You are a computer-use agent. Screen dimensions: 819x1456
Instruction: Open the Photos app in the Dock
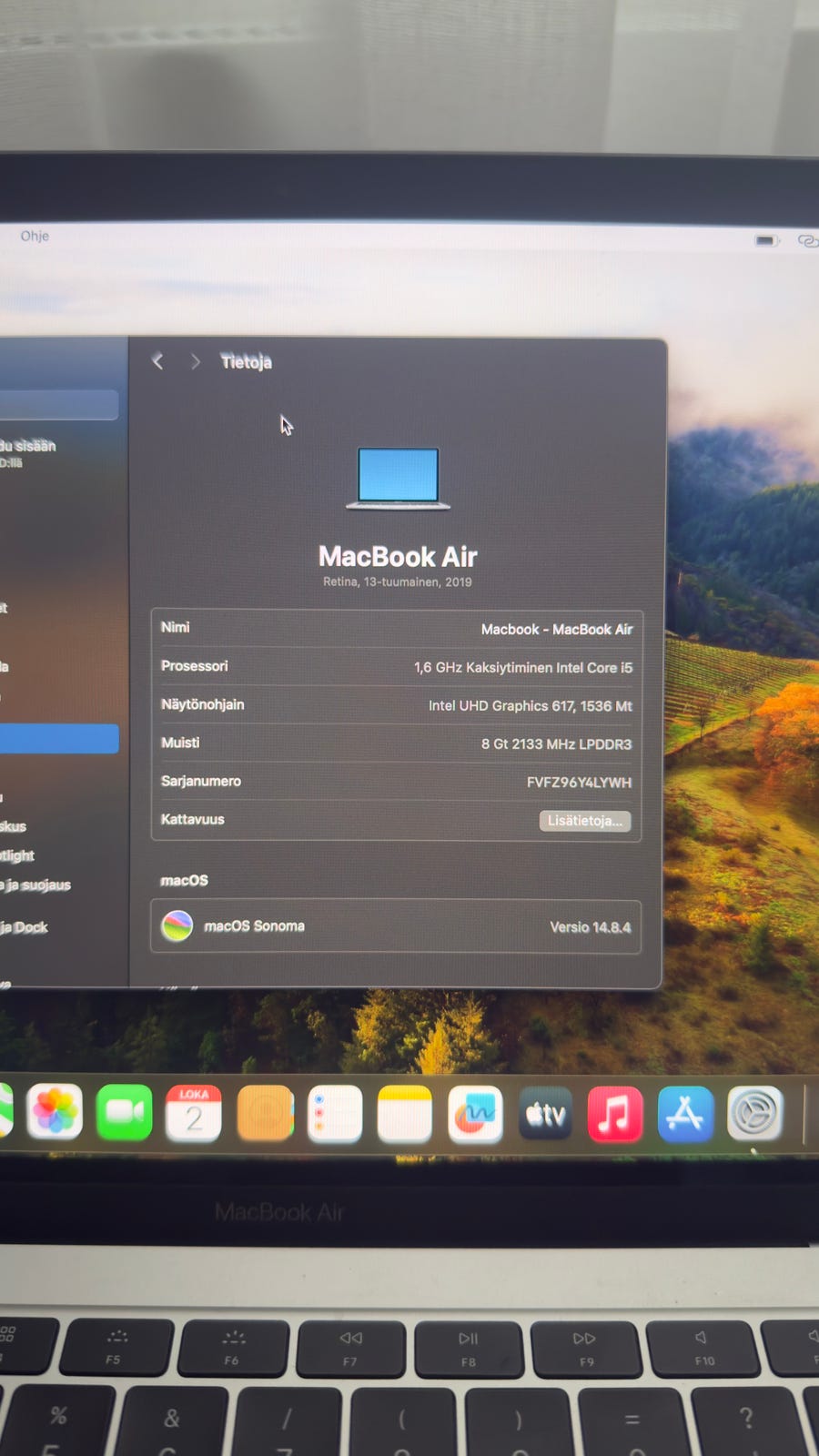click(x=55, y=1111)
